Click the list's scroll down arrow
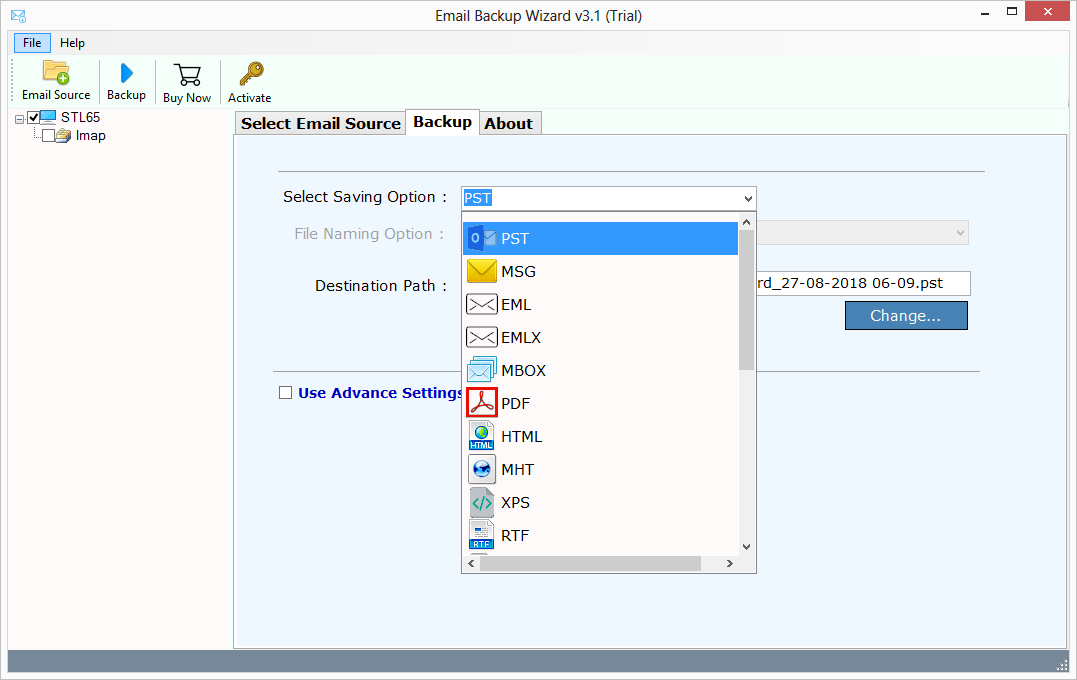Viewport: 1077px width, 680px height. click(747, 547)
